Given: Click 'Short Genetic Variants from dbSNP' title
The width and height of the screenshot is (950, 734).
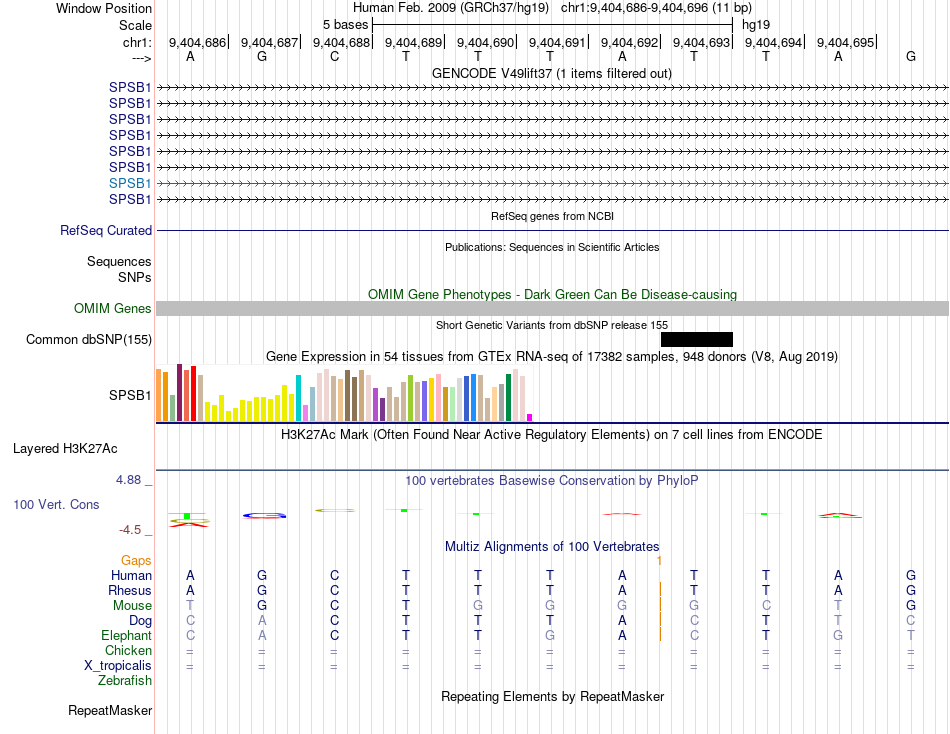Looking at the screenshot, I should (x=552, y=325).
